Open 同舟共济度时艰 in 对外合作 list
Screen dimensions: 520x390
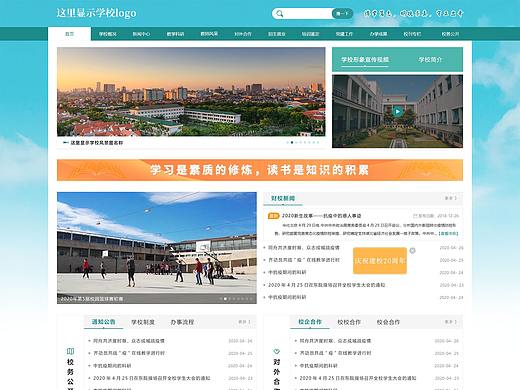[x=335, y=341]
